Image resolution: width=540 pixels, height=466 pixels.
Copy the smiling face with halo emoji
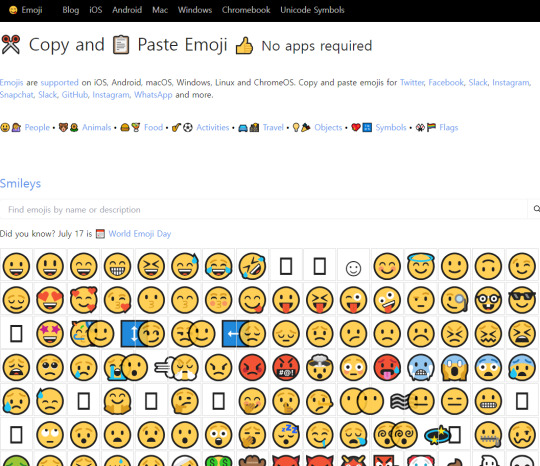tap(421, 266)
